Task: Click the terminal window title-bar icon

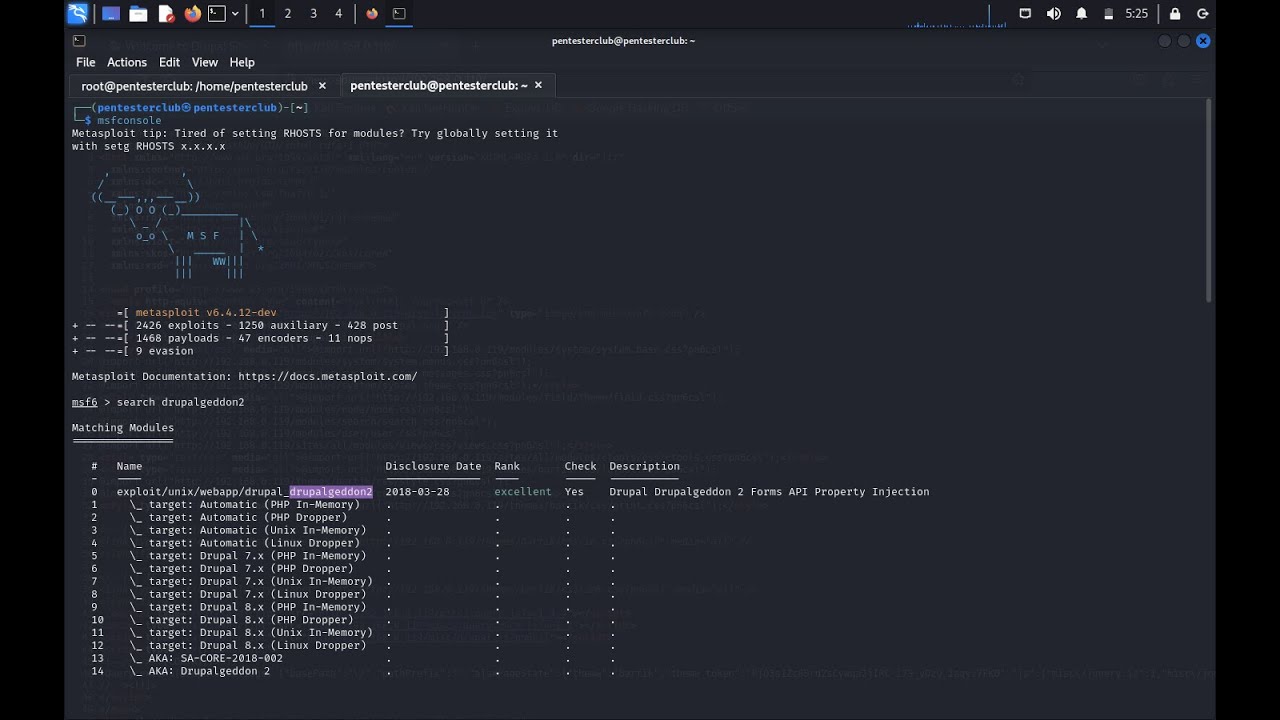Action: tap(79, 41)
